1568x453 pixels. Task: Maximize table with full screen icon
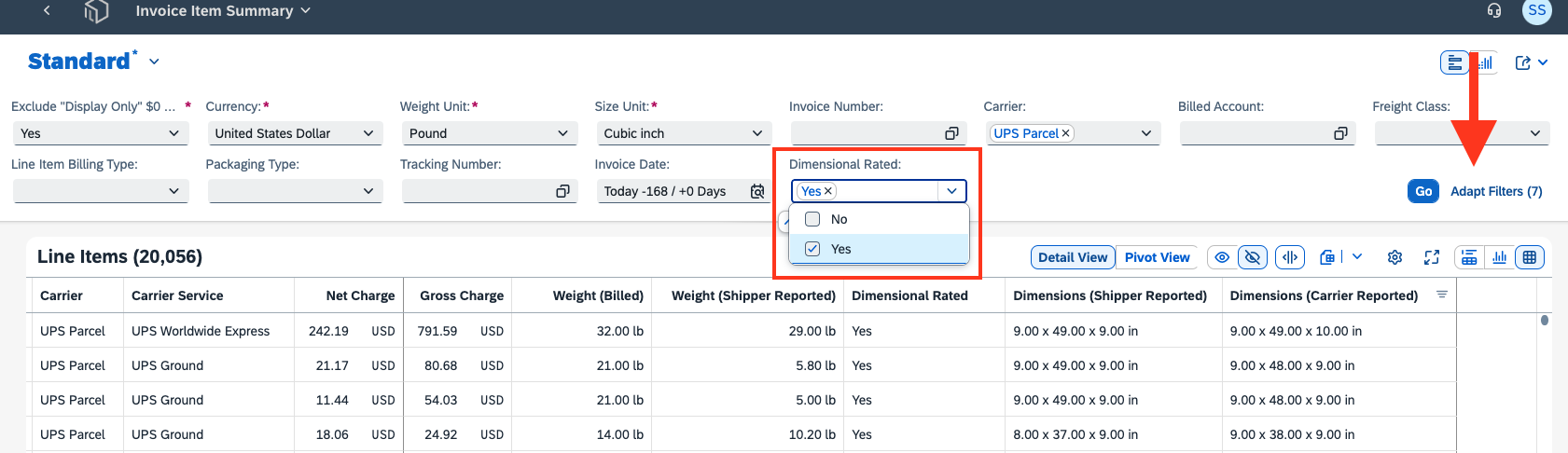click(1432, 257)
